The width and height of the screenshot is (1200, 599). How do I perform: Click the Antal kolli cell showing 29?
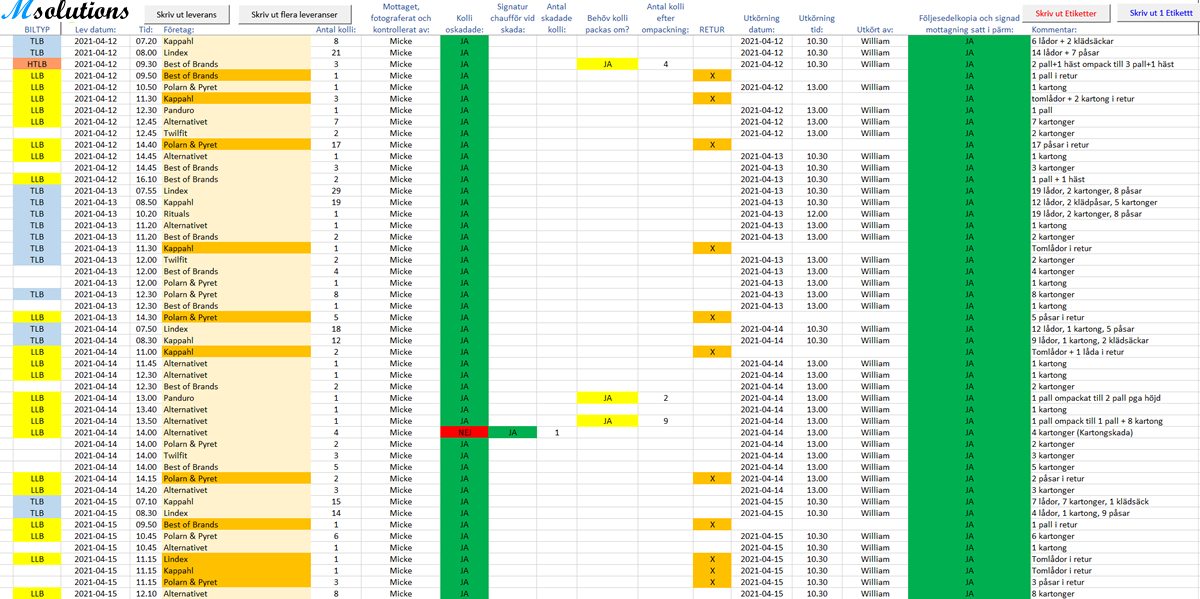click(336, 191)
